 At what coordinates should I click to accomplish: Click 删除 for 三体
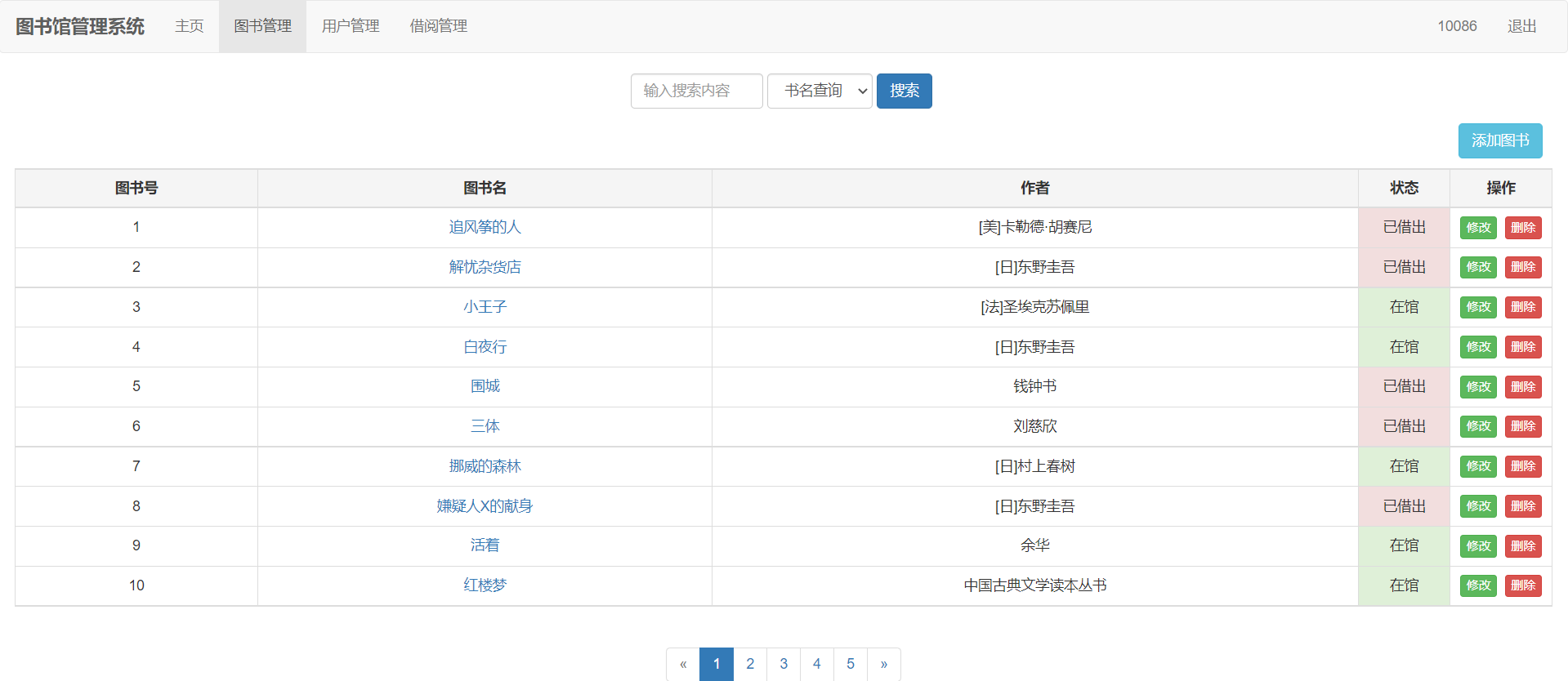click(x=1523, y=426)
